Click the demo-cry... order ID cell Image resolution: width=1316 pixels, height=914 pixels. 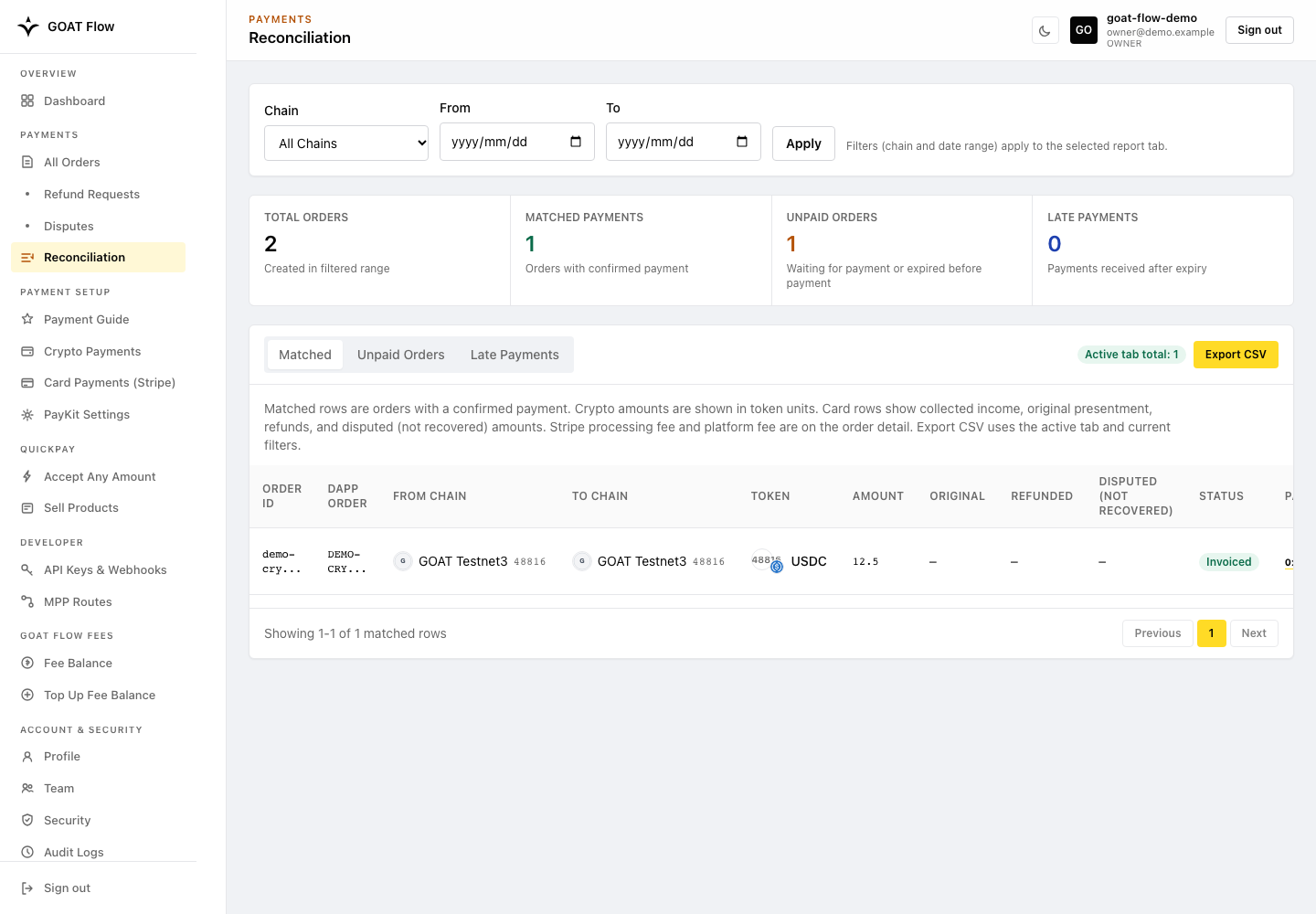click(281, 561)
